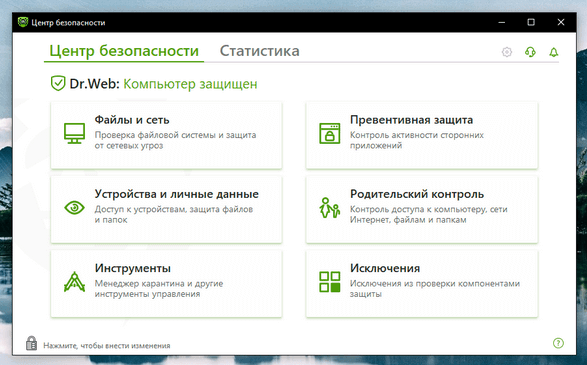Open the help question mark icon
Image resolution: width=587 pixels, height=365 pixels.
click(558, 343)
